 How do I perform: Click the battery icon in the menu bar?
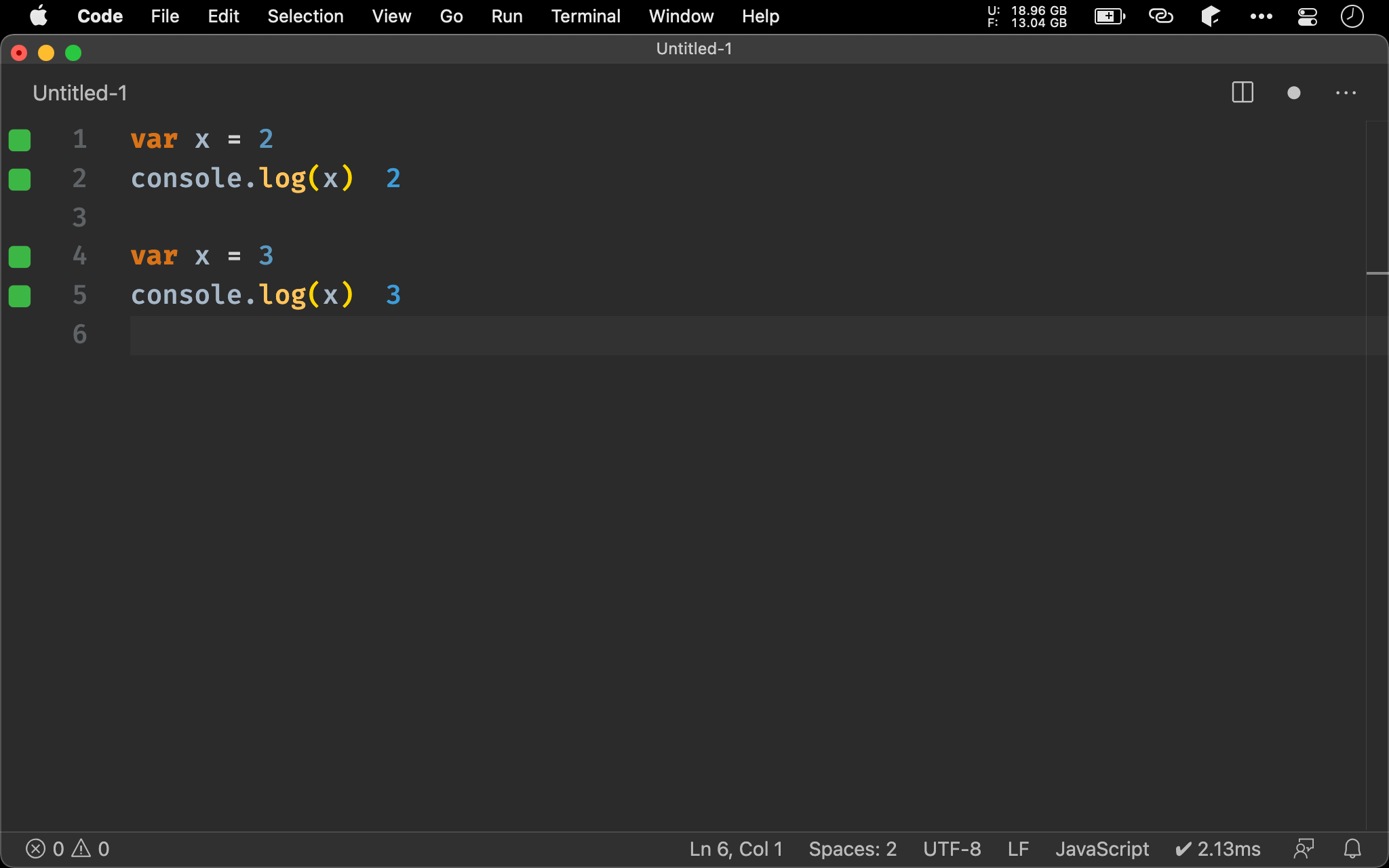point(1110,16)
